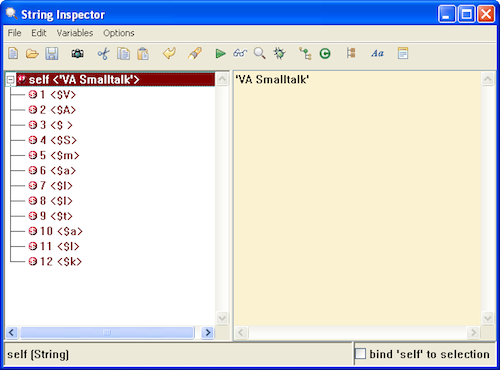Close the String Inspector window

click(x=486, y=14)
